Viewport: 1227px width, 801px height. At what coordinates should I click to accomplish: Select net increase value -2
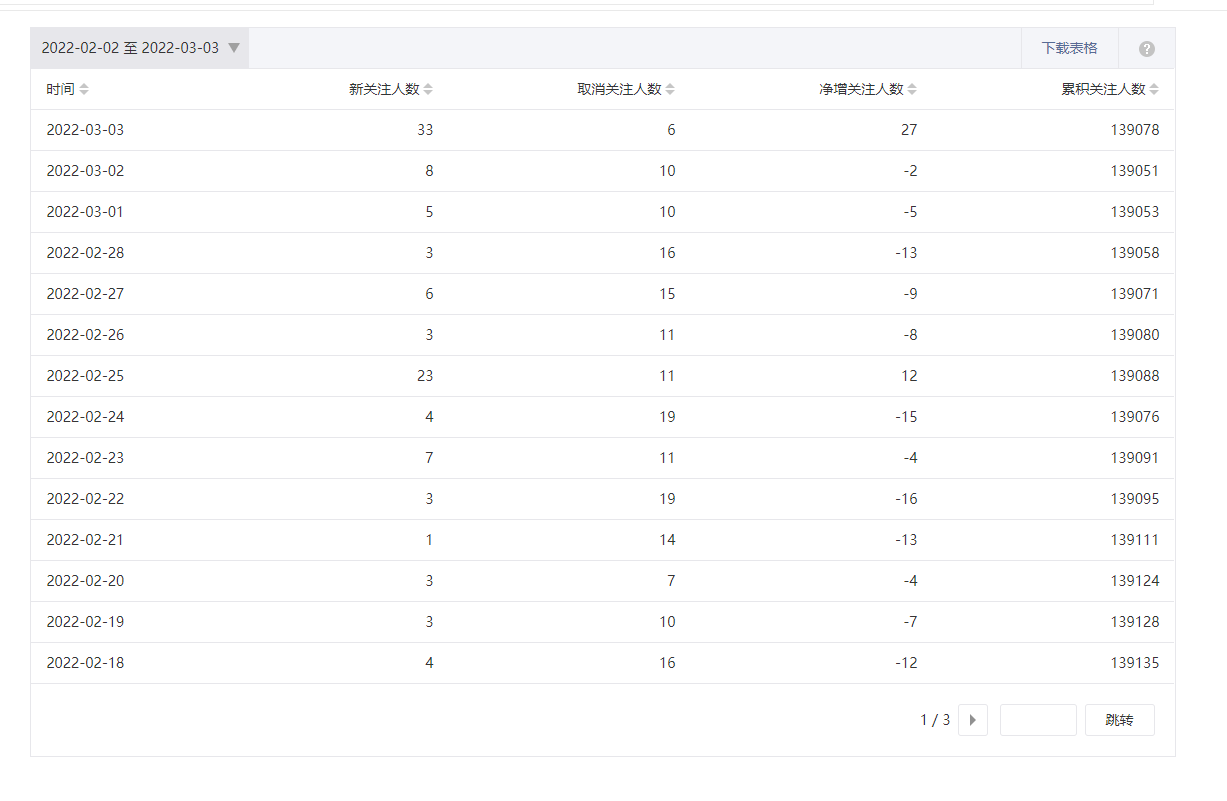pyautogui.click(x=910, y=171)
